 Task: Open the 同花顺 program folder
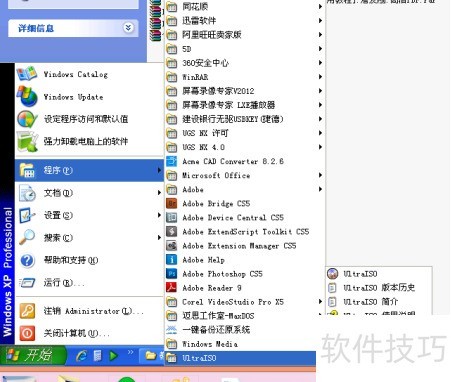coord(244,6)
